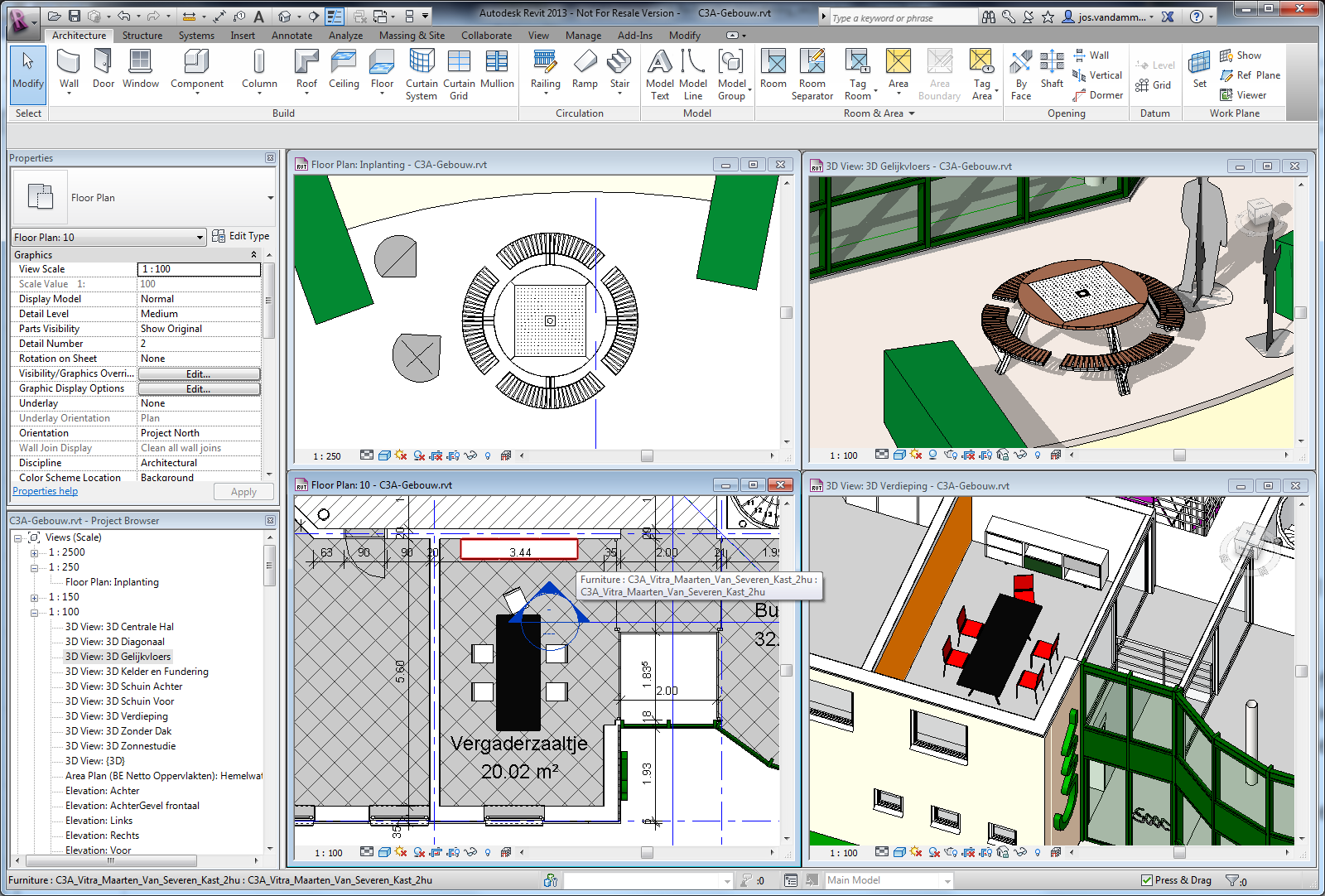This screenshot has height=896, width=1325.
Task: Toggle Reveal Hidden Elements bulb in Floor Plan: 10
Action: tap(488, 852)
